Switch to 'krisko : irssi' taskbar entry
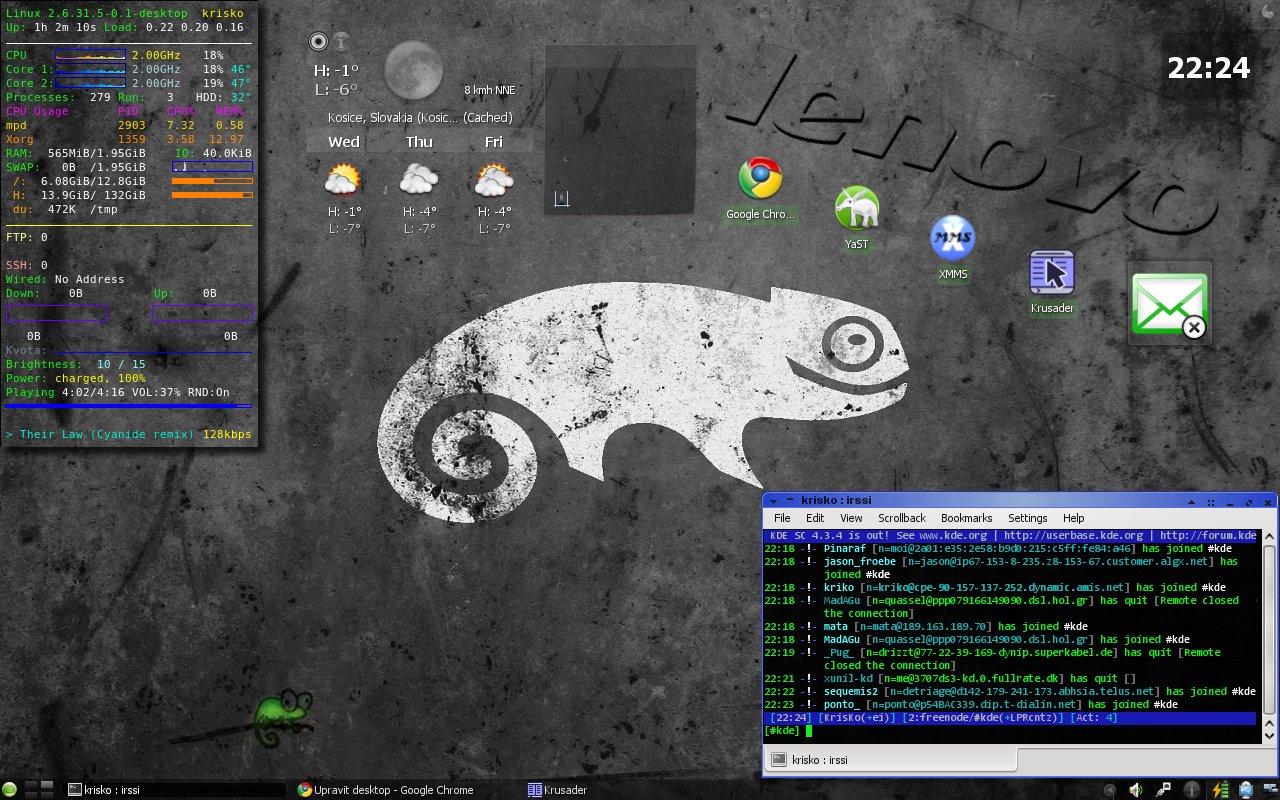 173,789
